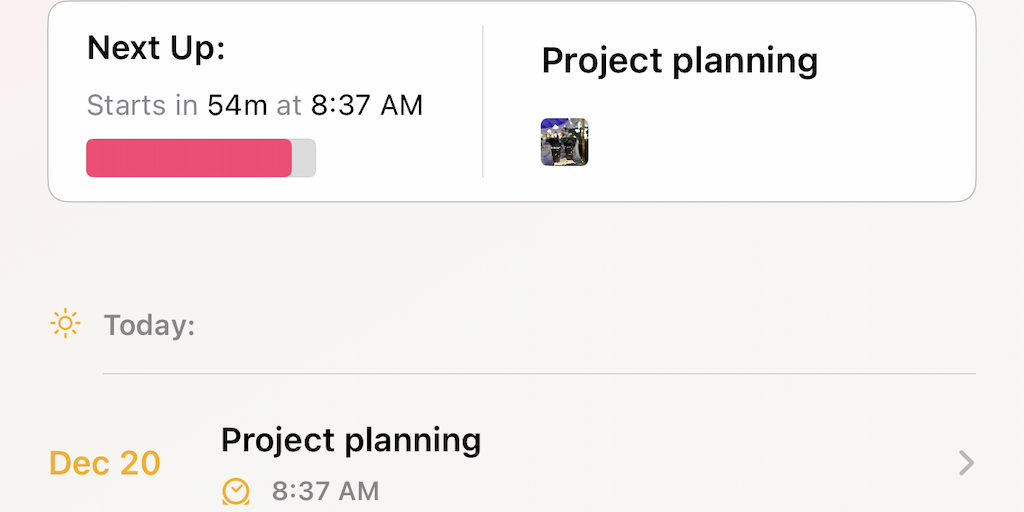Click the vertical divider in Next Up card
Screen dimensions: 1024x512
click(x=483, y=102)
